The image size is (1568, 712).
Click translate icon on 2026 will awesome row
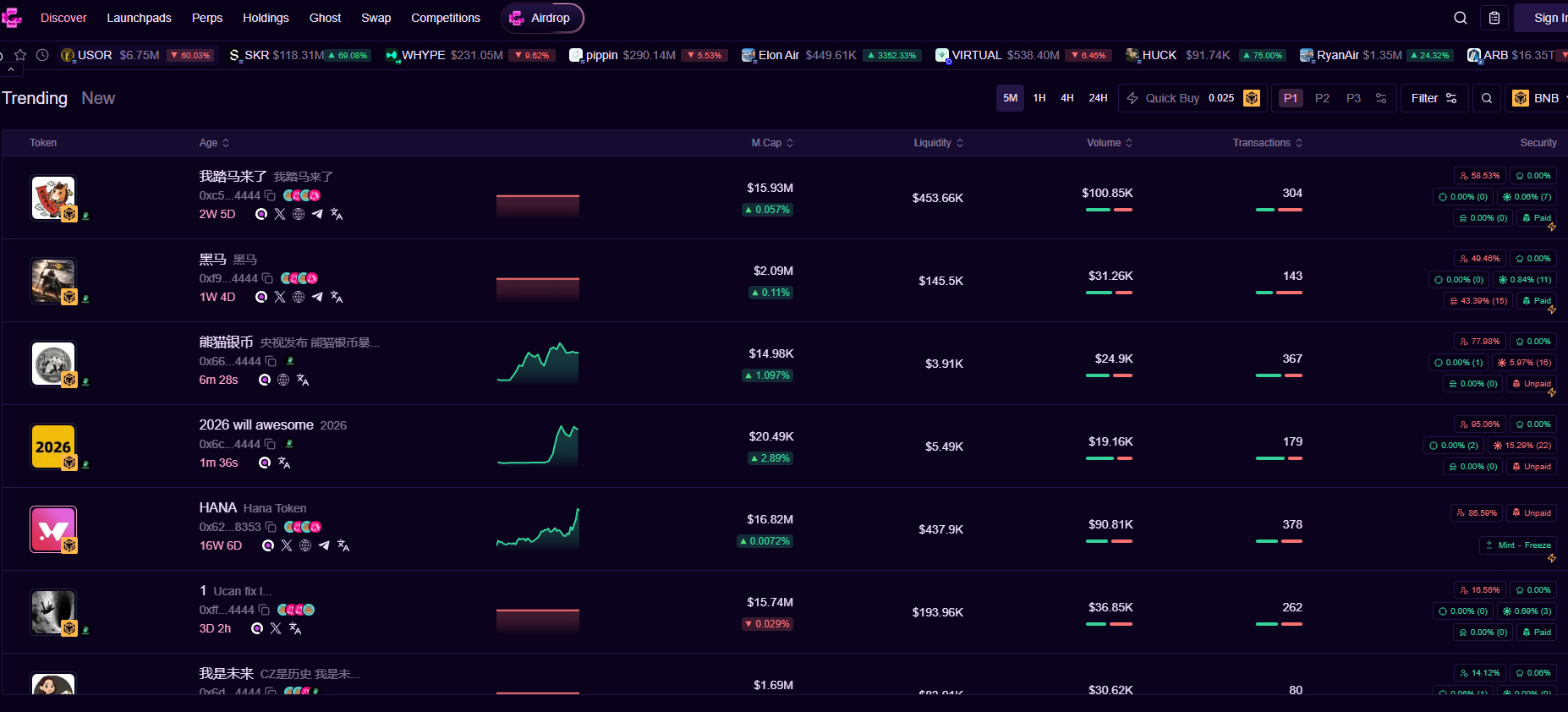pos(284,463)
